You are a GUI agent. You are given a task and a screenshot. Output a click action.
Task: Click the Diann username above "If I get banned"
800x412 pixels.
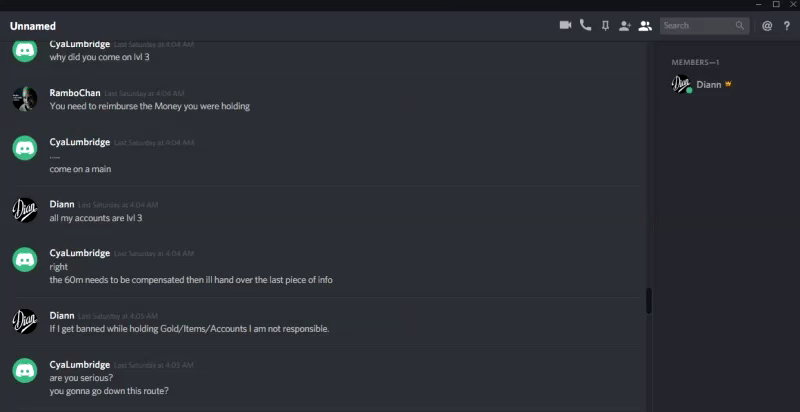click(62, 315)
